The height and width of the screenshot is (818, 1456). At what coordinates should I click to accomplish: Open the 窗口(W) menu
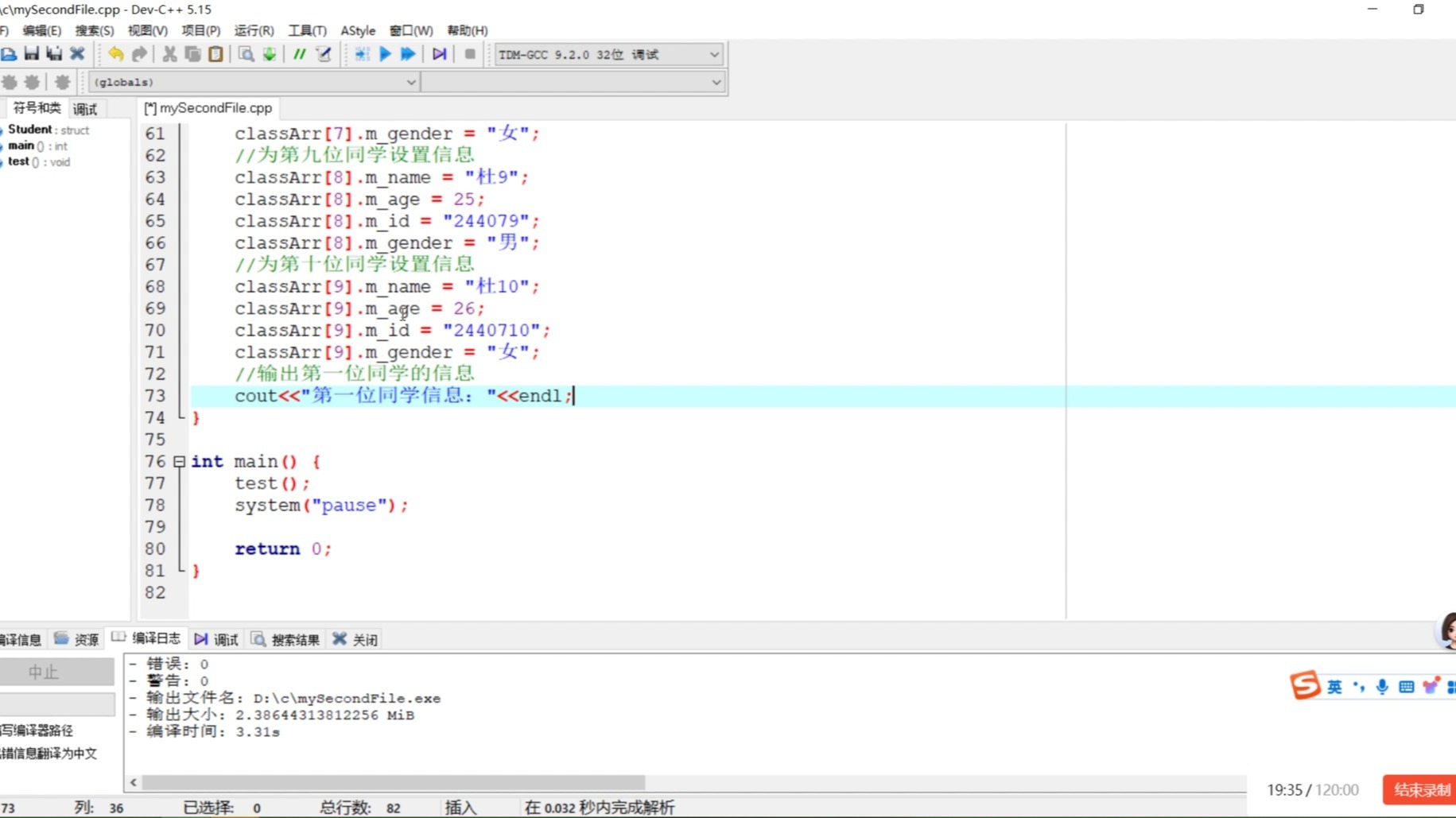coord(411,30)
